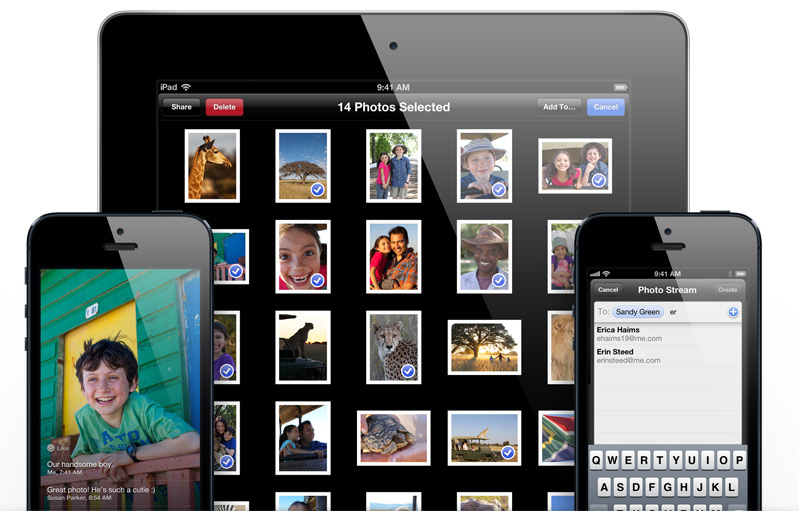Tap Create in Photo Stream header
The image size is (799, 531).
click(x=727, y=290)
